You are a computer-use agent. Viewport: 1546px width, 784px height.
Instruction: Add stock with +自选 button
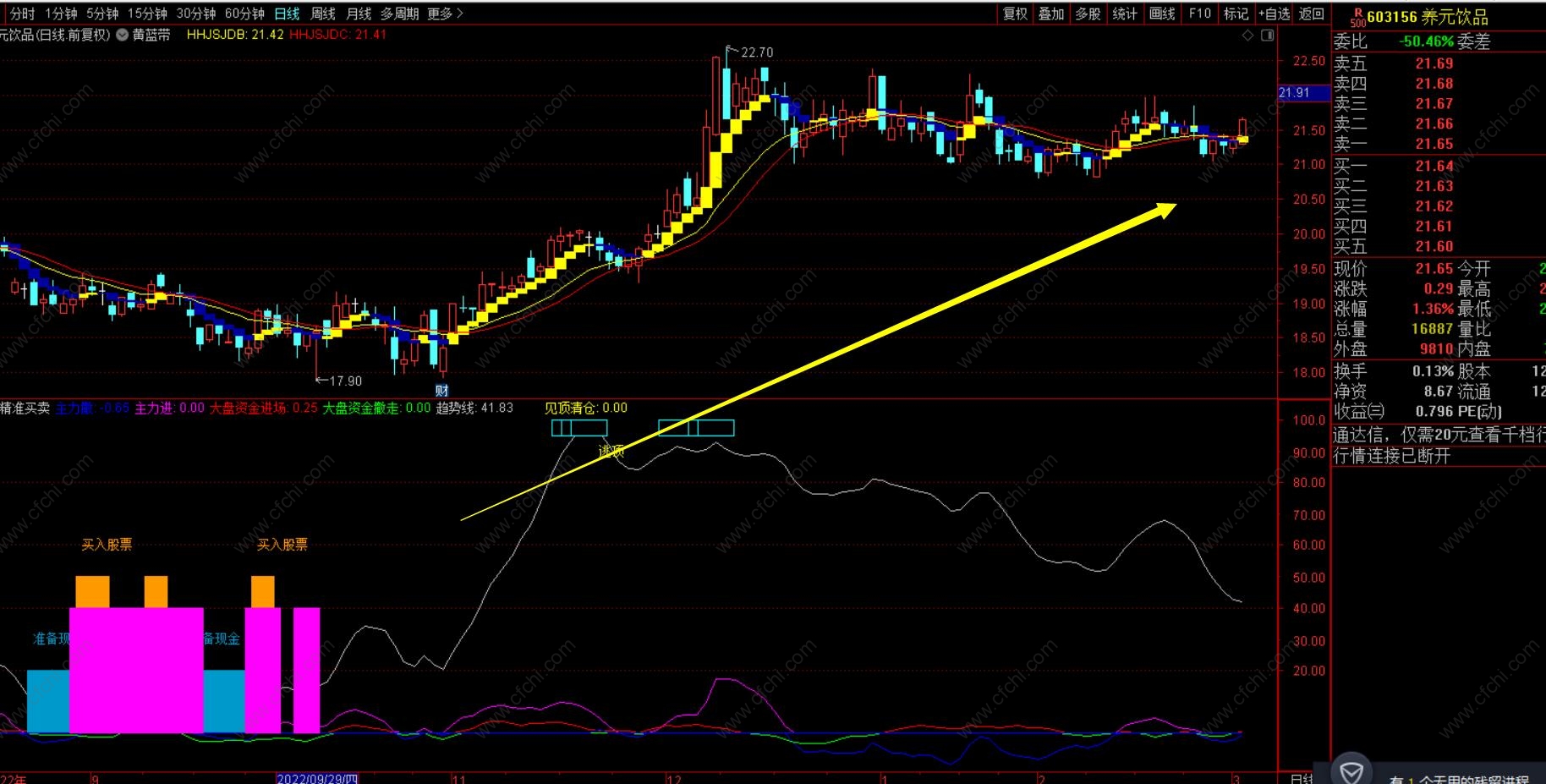(x=1274, y=14)
